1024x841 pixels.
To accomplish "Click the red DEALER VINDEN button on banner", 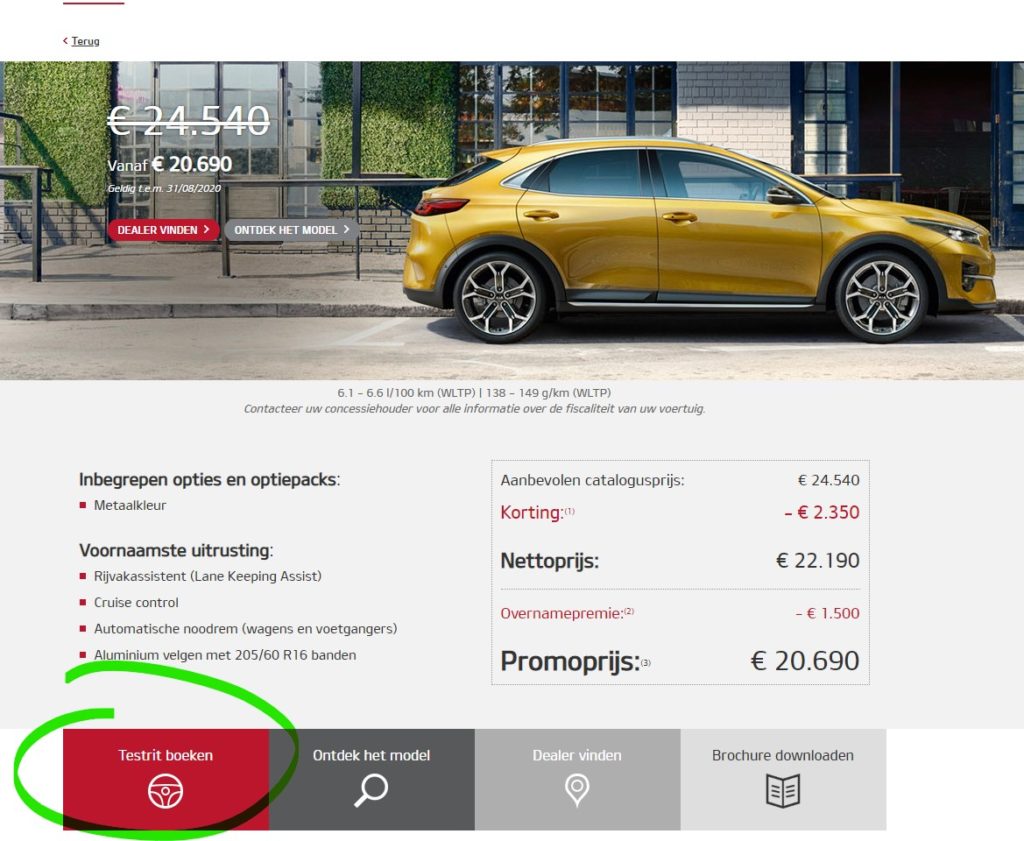I will [x=163, y=230].
